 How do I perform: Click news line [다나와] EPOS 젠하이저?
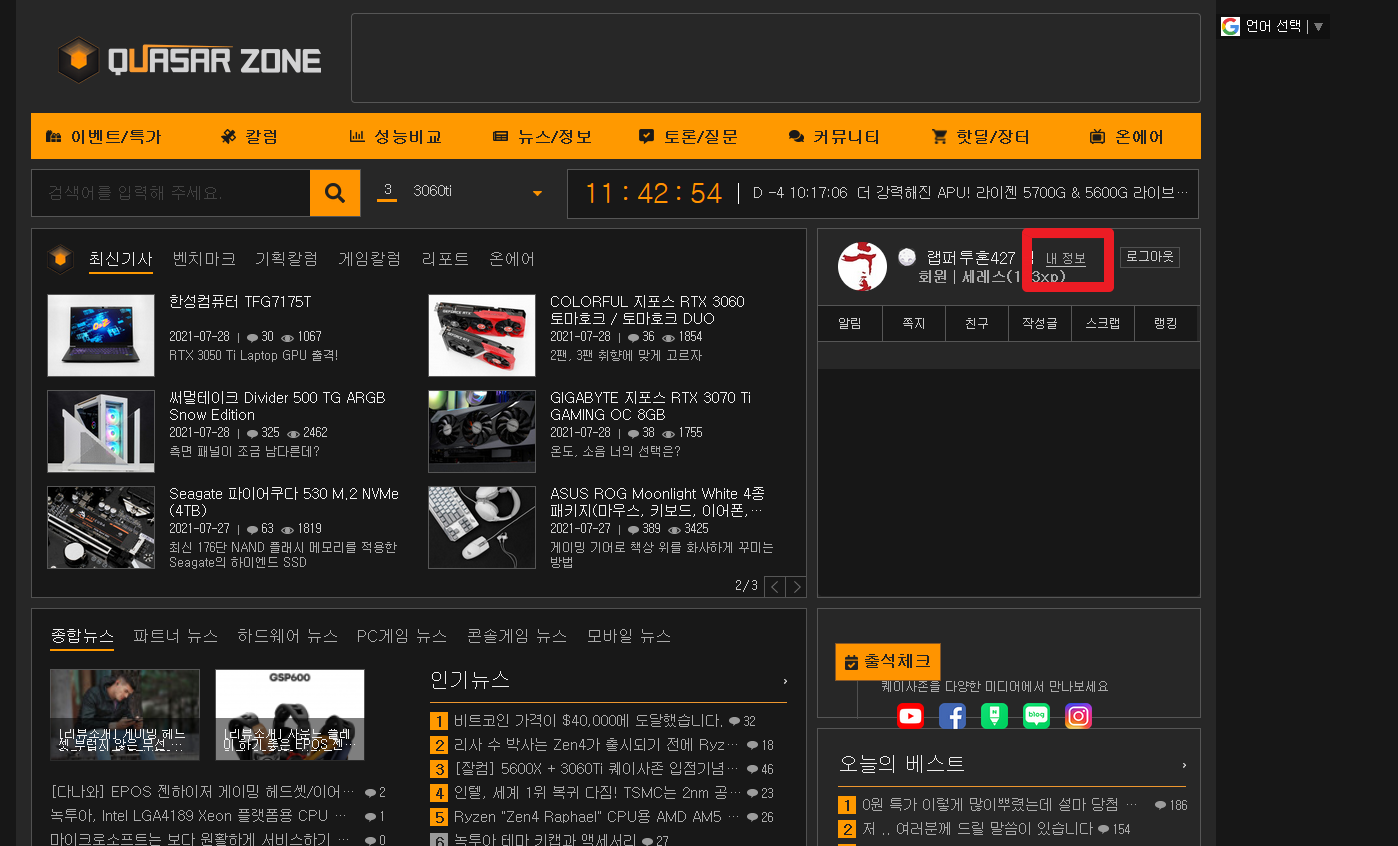203,792
